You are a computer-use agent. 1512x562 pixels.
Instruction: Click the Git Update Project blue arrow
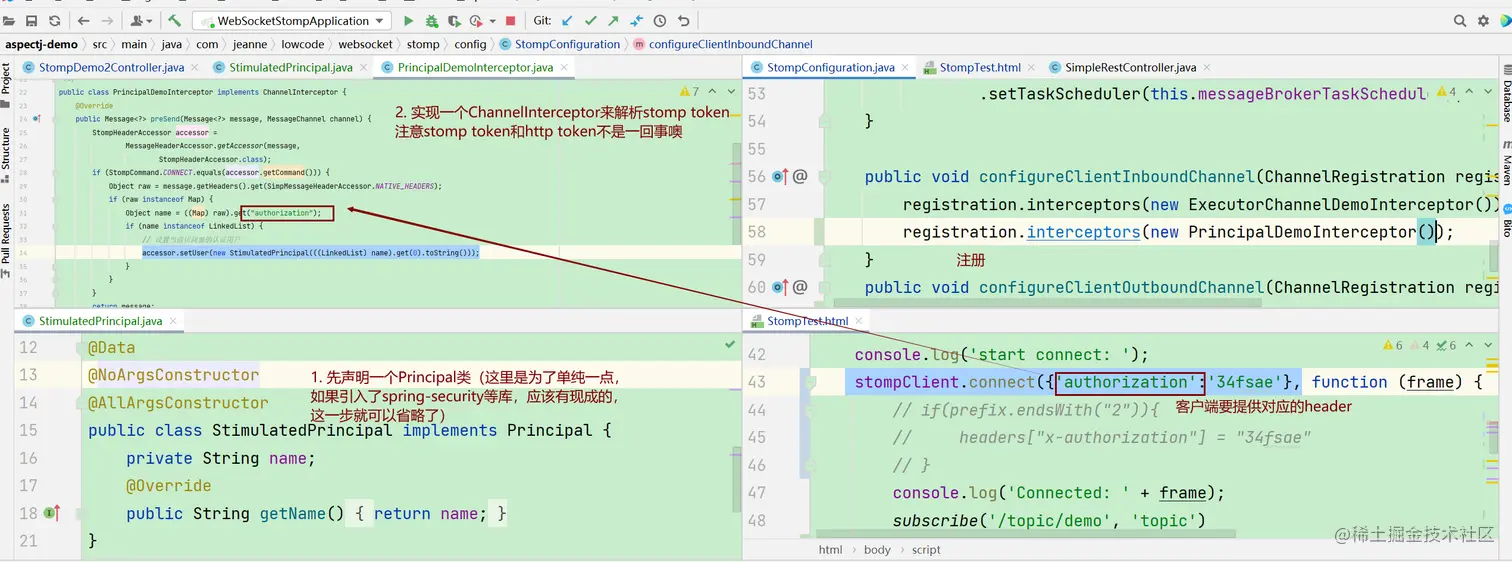coord(568,21)
